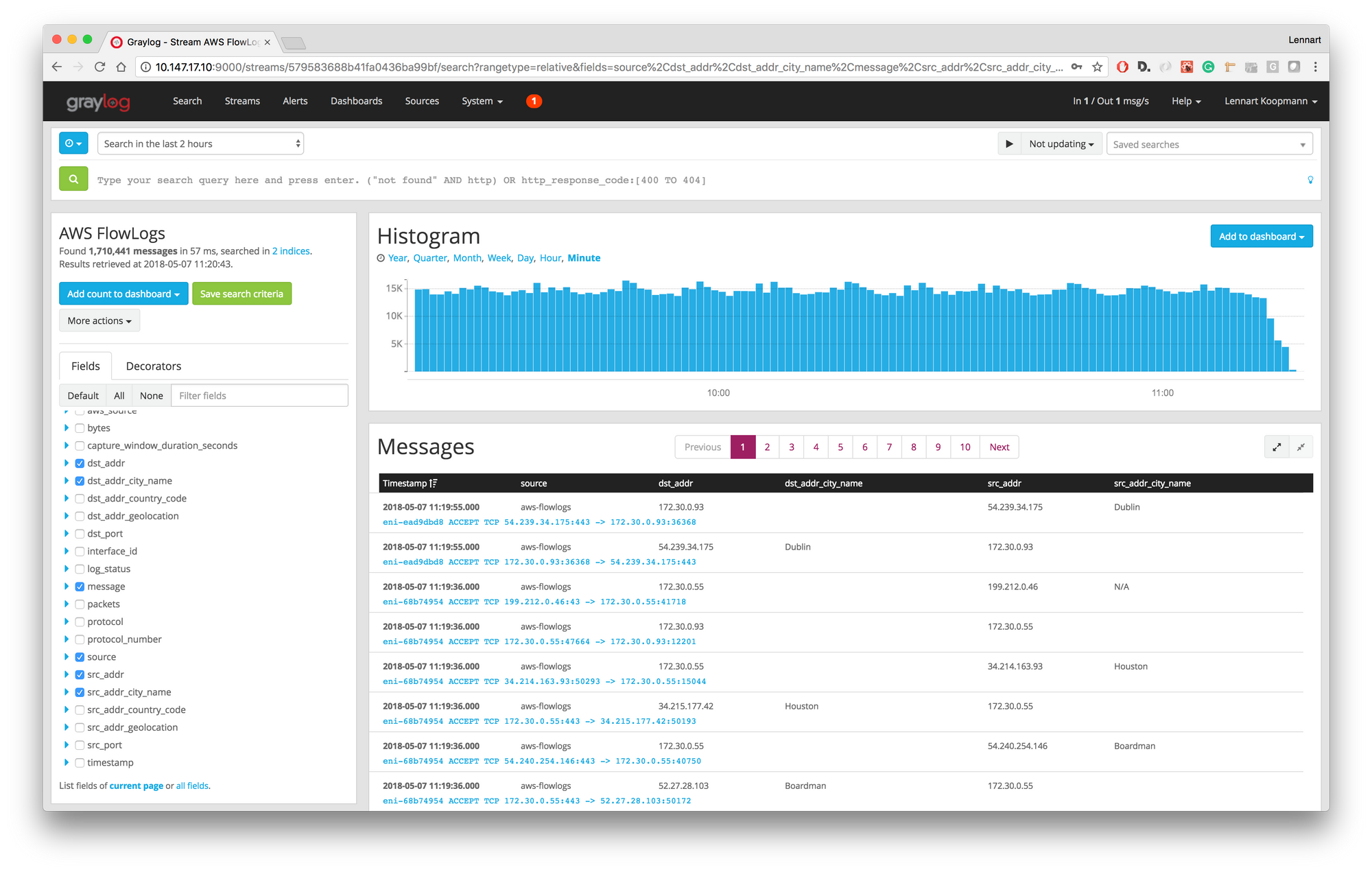The image size is (1372, 872).
Task: Uncheck the dst_addr field checkbox
Action: click(80, 463)
